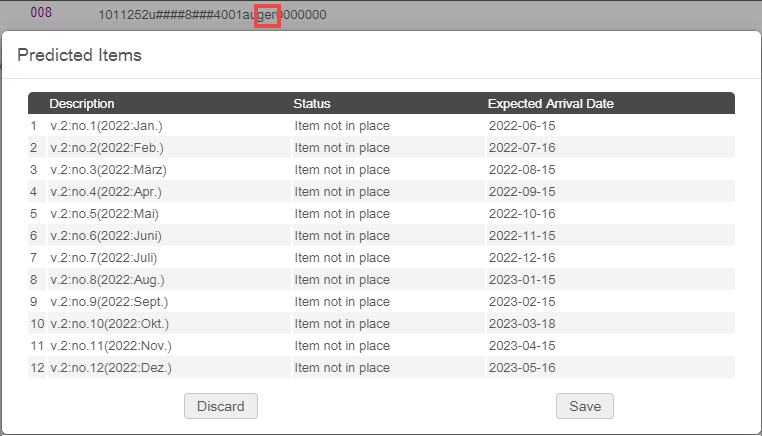Screen dimensions: 762x436
Task: Click the Expected Arrival Date column header
Action: point(550,104)
